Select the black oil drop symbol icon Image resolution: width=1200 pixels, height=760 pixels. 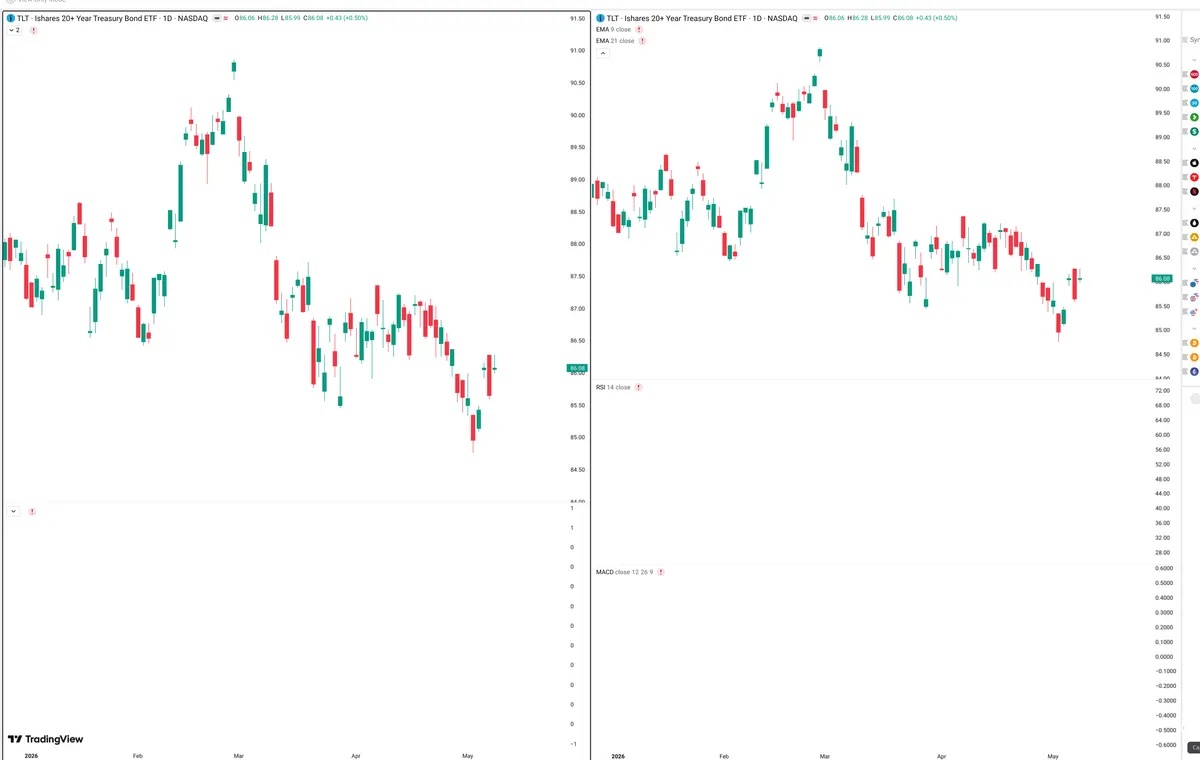tap(1194, 222)
